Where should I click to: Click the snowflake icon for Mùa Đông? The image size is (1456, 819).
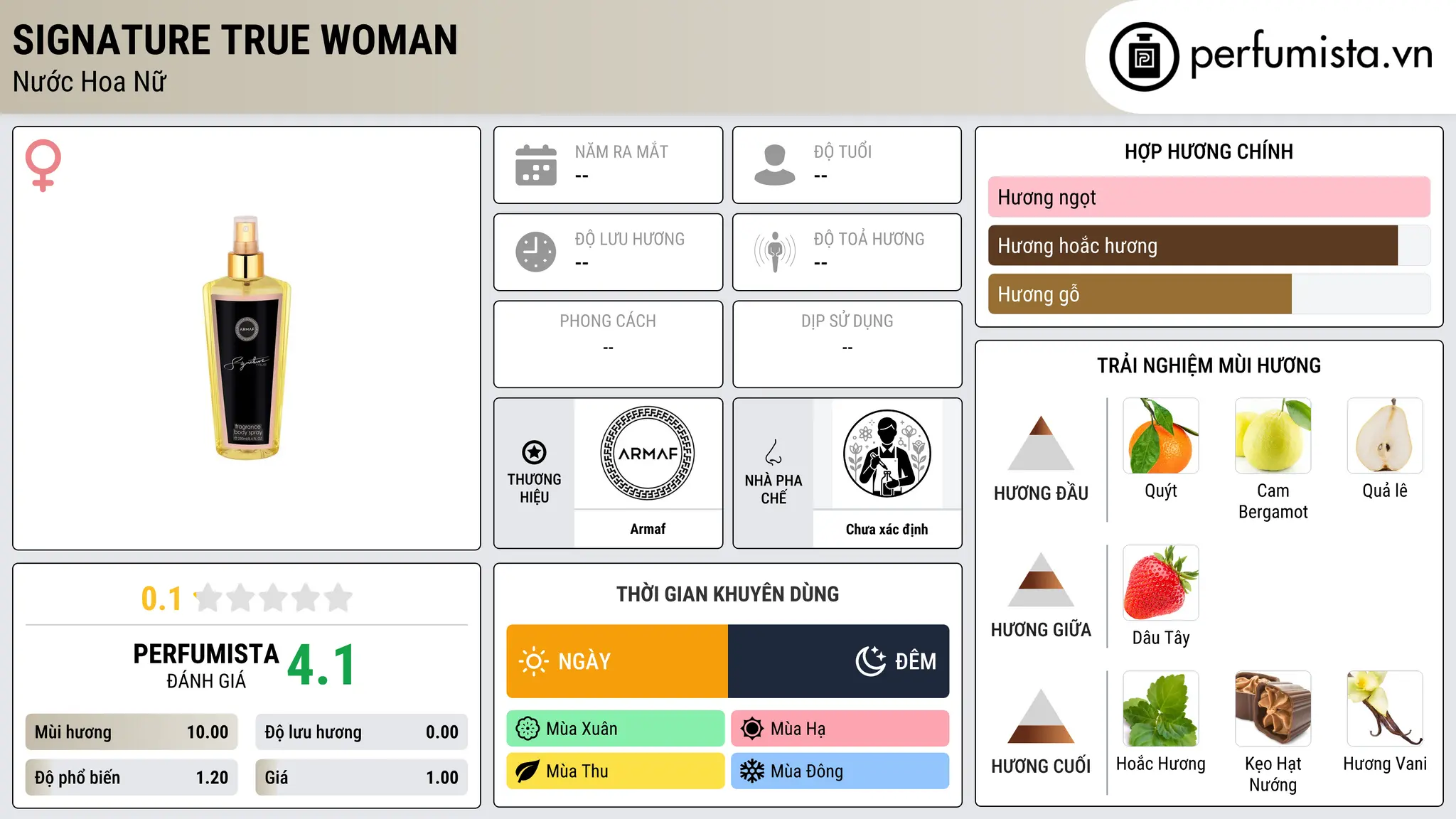(752, 771)
